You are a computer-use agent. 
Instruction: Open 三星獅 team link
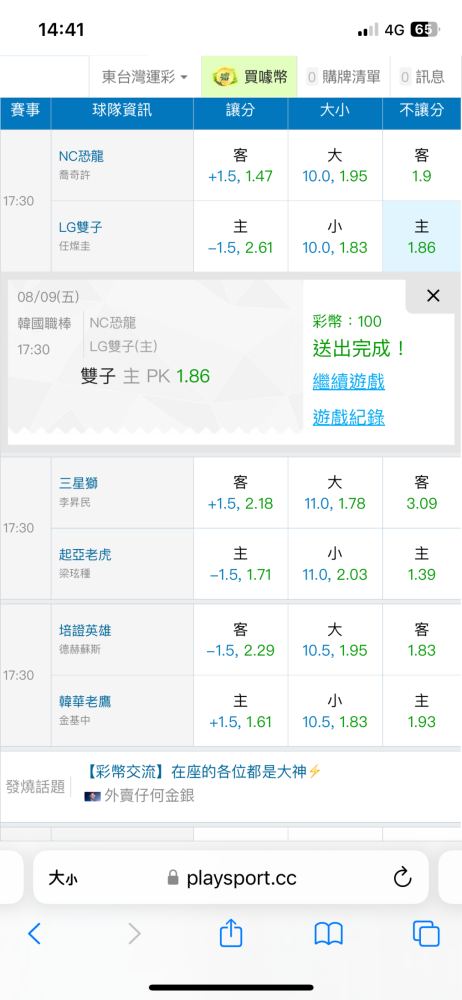pos(78,483)
